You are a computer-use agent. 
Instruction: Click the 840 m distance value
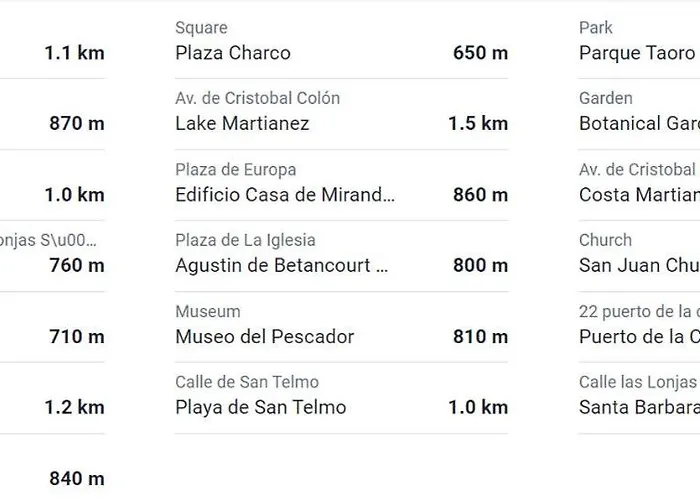click(77, 479)
